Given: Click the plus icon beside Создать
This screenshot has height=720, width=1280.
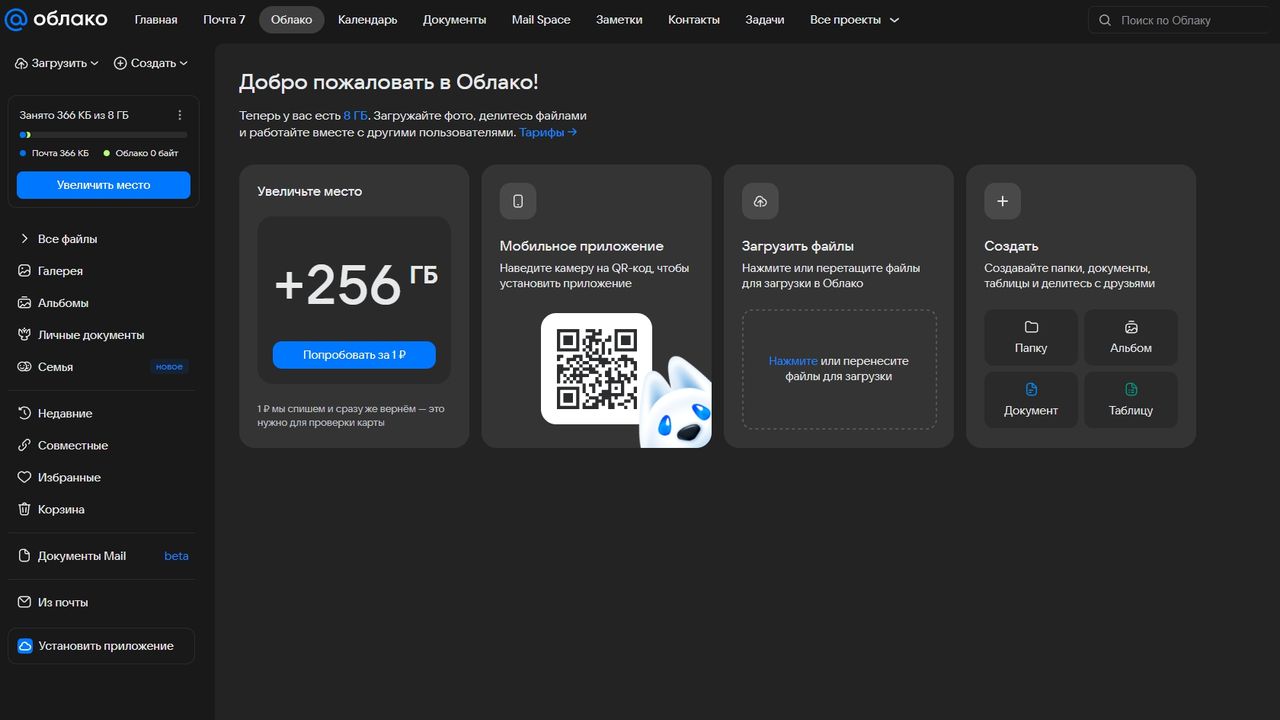Looking at the screenshot, I should click(x=120, y=63).
